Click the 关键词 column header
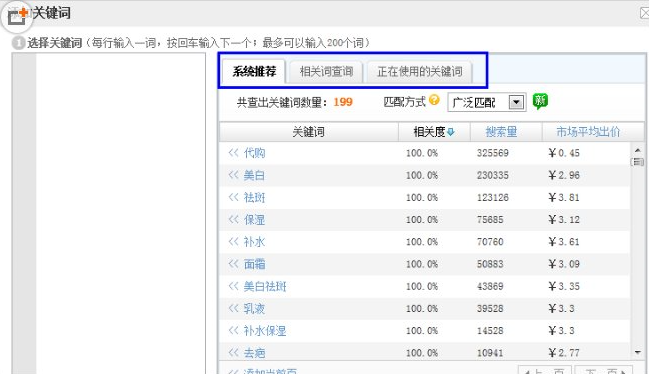Screen dimensions: 649x374 coord(308,132)
